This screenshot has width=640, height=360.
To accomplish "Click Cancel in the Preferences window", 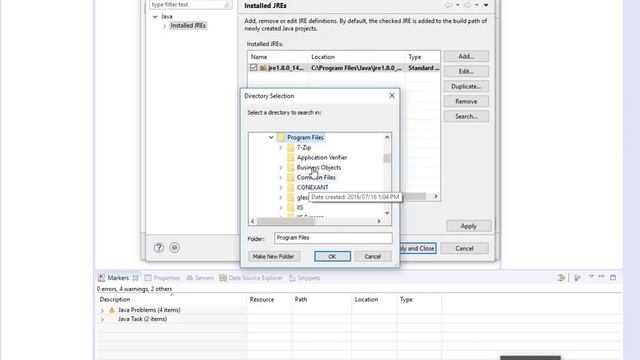I will (x=464, y=248).
